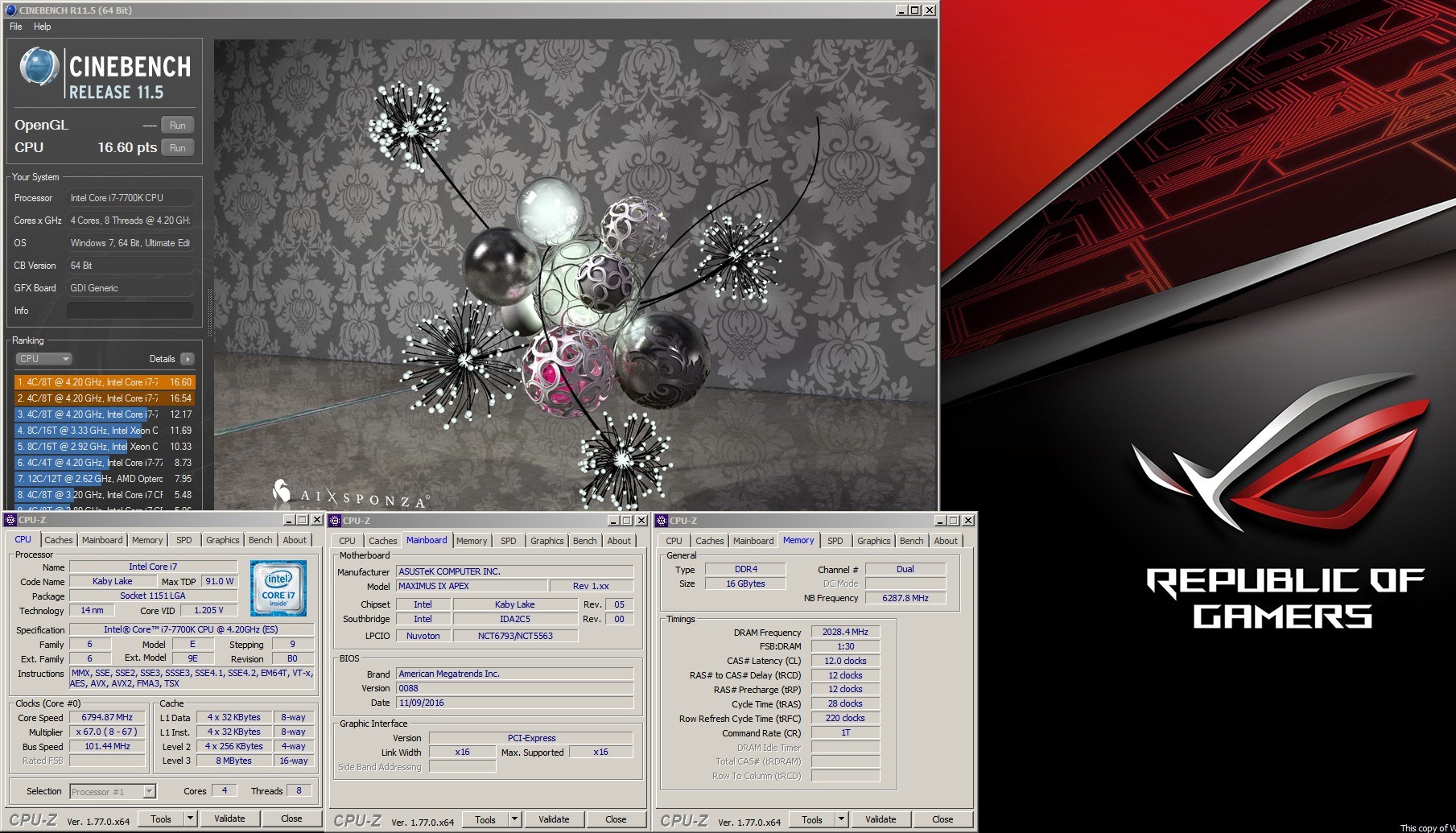Switch to CPU tab in Mainboard CPU-Z window
Viewport: 1456px width, 833px height.
coord(348,541)
